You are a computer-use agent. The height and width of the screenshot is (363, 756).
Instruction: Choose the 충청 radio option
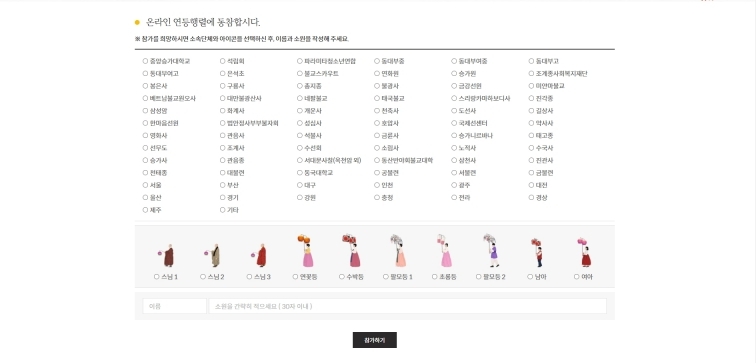[377, 197]
